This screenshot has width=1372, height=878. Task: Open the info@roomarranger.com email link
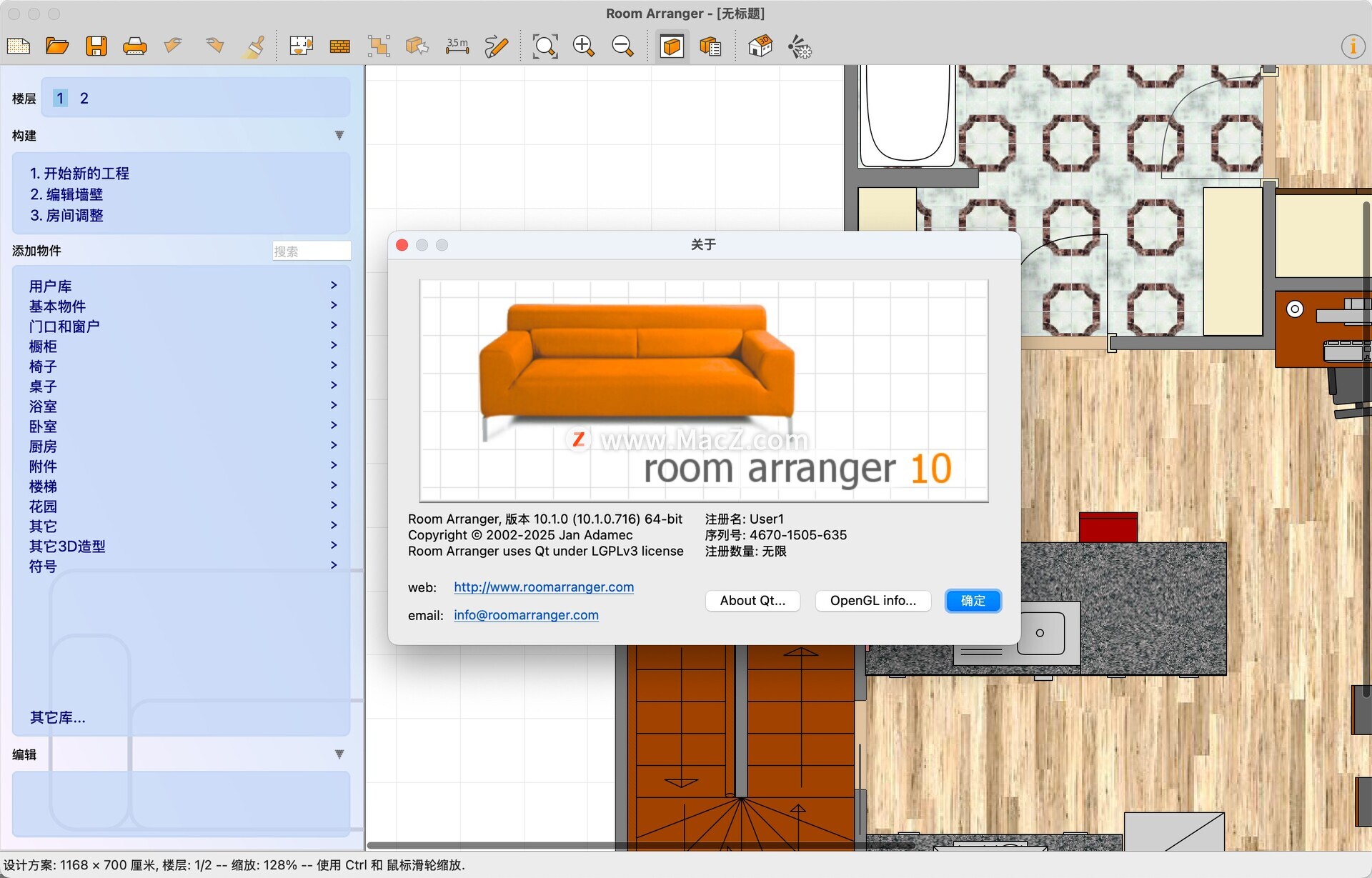click(x=526, y=615)
